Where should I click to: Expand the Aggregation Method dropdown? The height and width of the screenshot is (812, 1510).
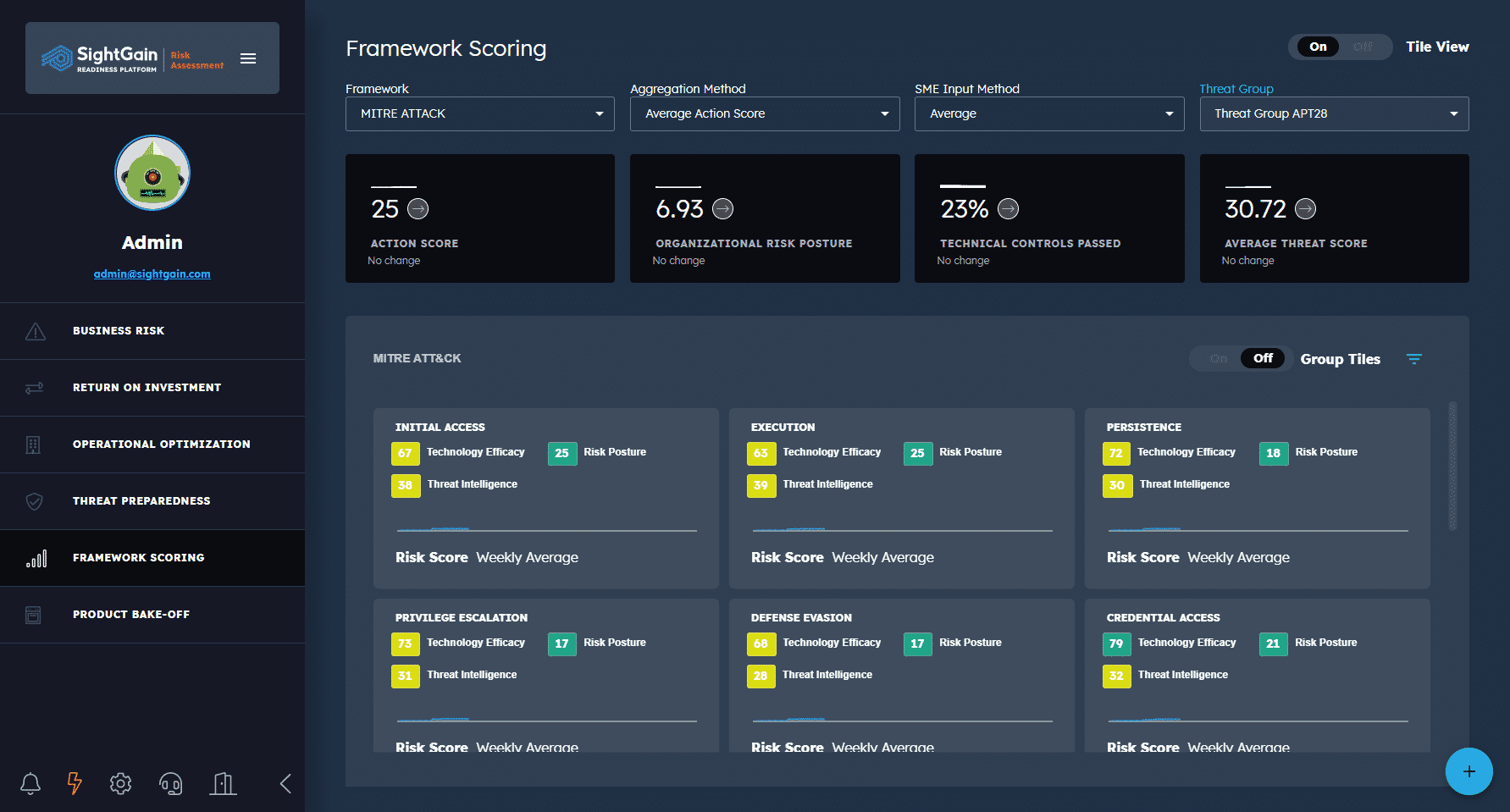(x=765, y=113)
